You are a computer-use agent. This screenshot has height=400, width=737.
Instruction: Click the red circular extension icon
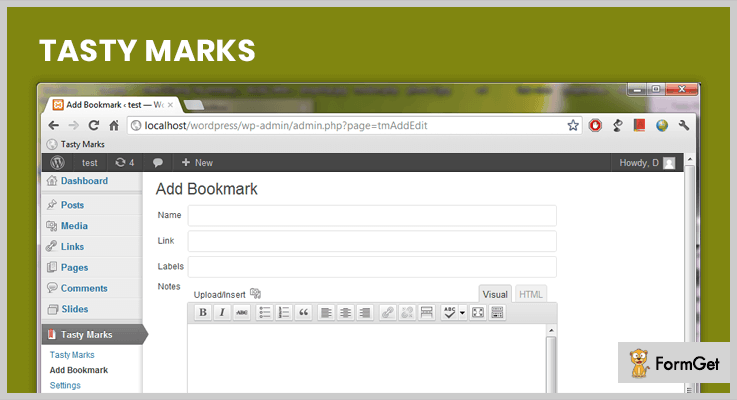click(x=596, y=125)
